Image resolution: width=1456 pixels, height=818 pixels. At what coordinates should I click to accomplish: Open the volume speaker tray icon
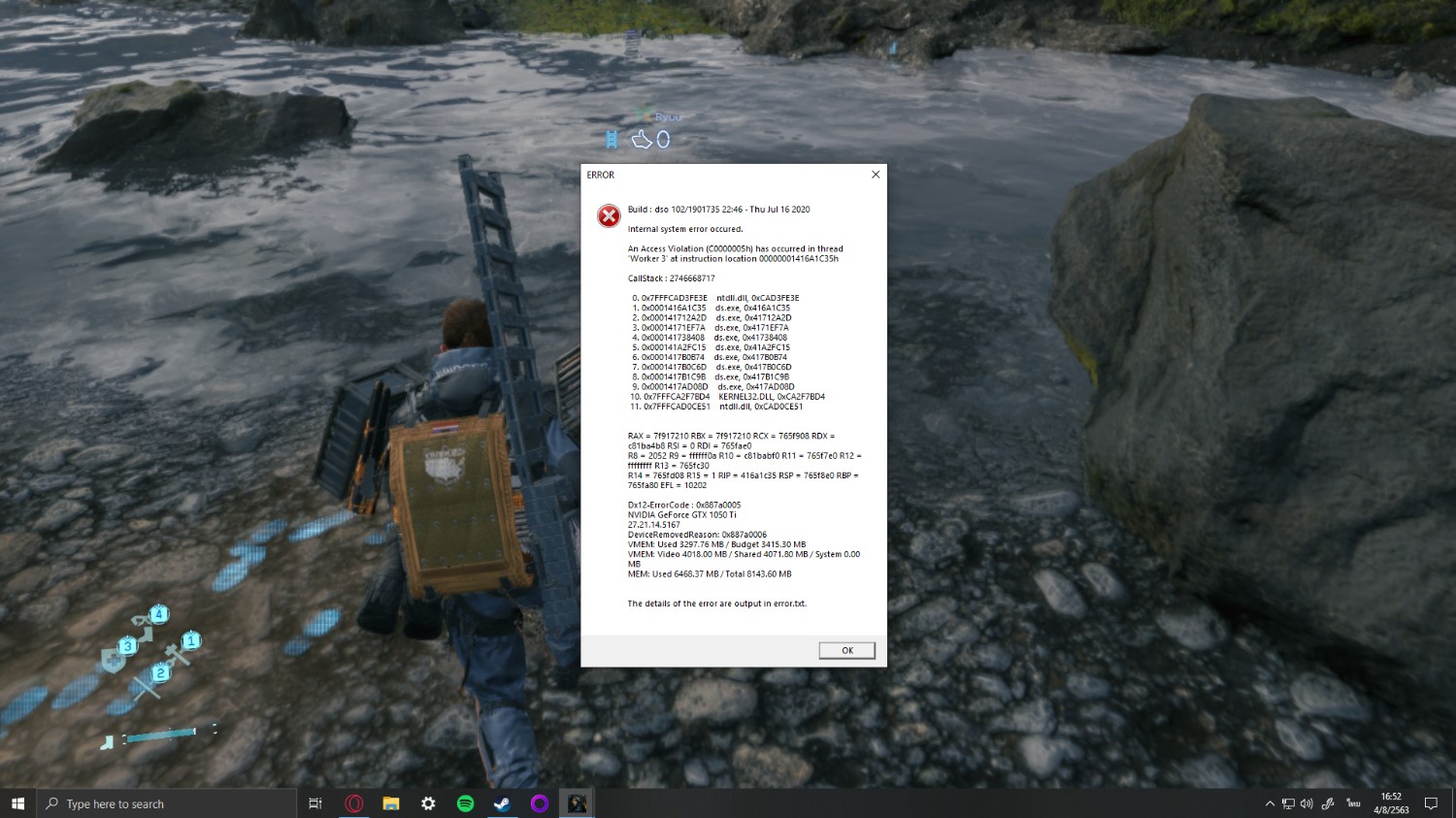[1307, 803]
